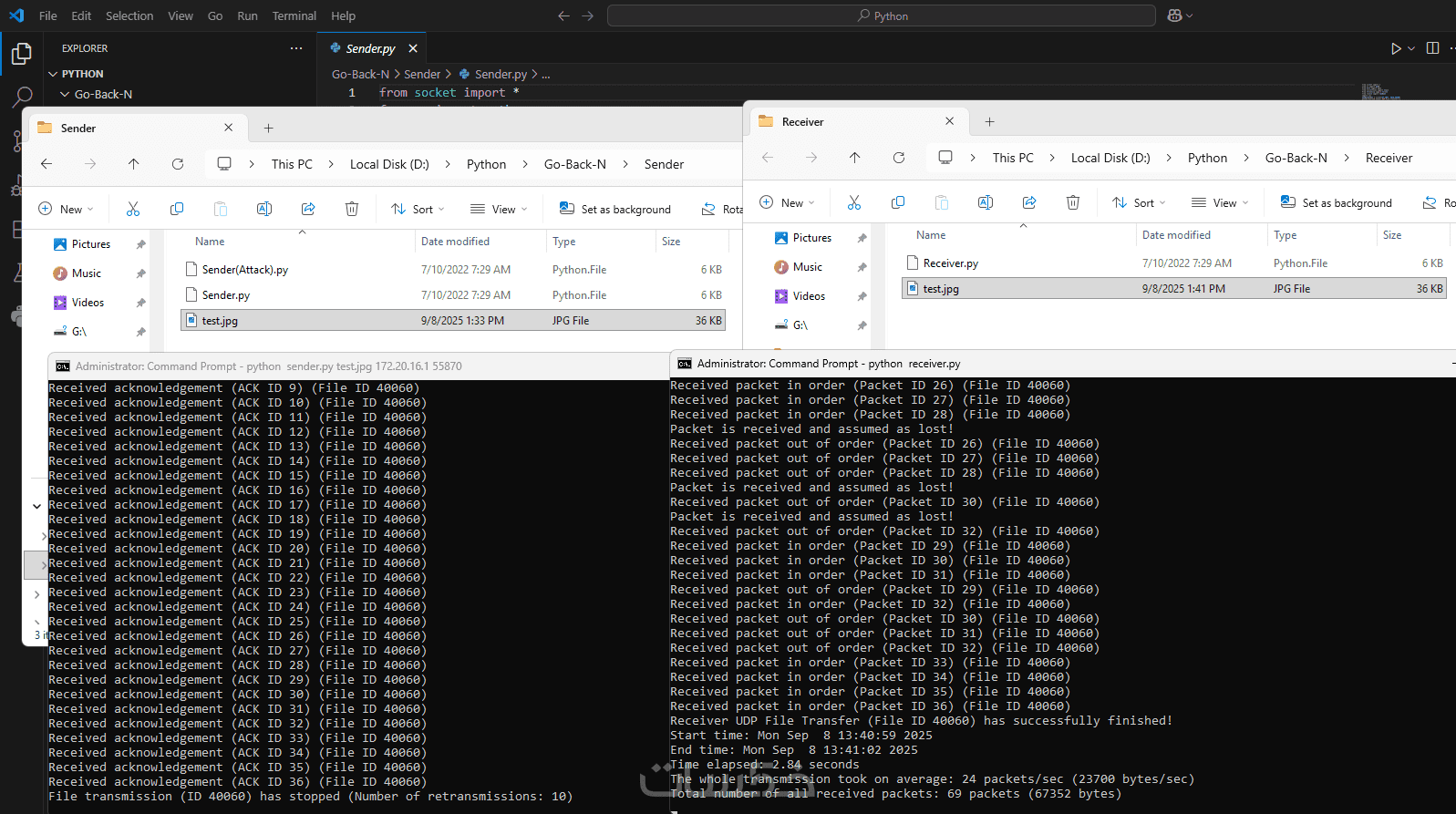The height and width of the screenshot is (814, 1456).
Task: Click Cut icon in Receiver window toolbar
Action: point(854,202)
